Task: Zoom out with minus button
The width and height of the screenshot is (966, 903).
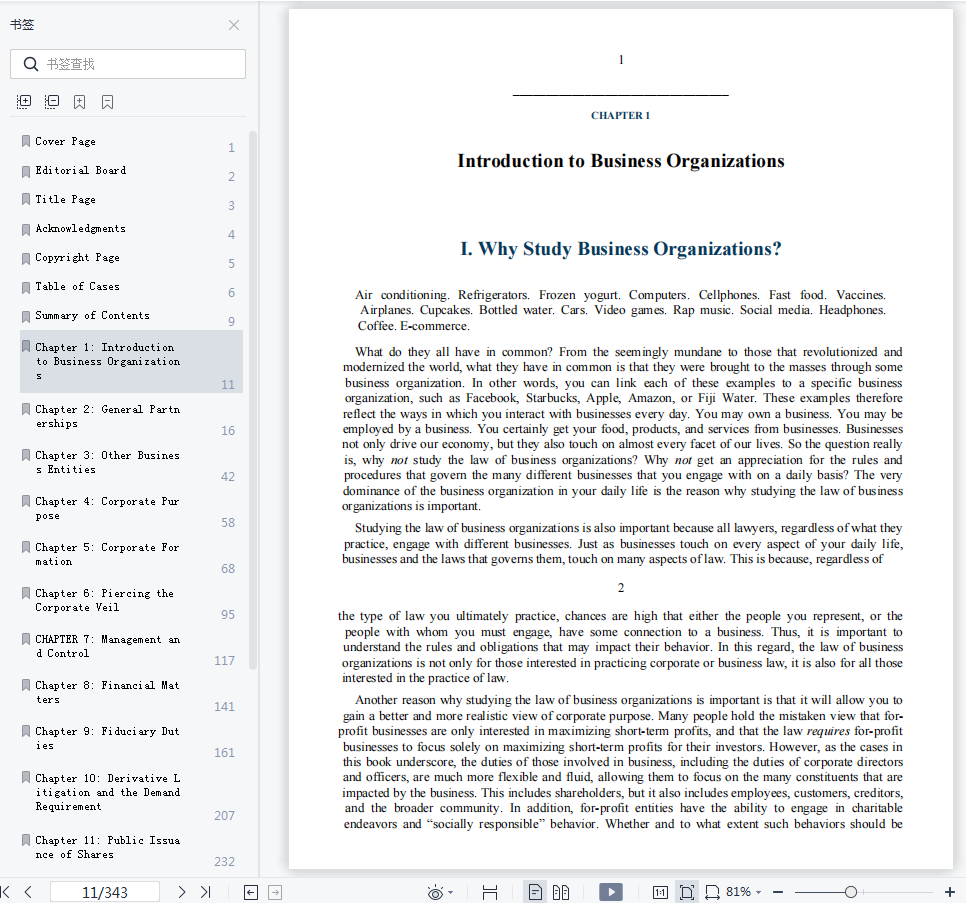Action: click(x=777, y=892)
